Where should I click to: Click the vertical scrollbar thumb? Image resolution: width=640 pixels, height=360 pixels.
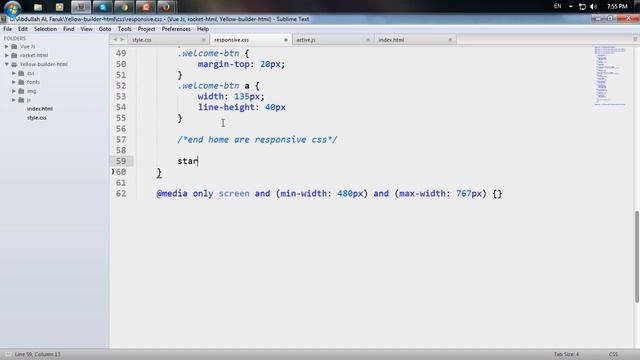click(x=636, y=256)
